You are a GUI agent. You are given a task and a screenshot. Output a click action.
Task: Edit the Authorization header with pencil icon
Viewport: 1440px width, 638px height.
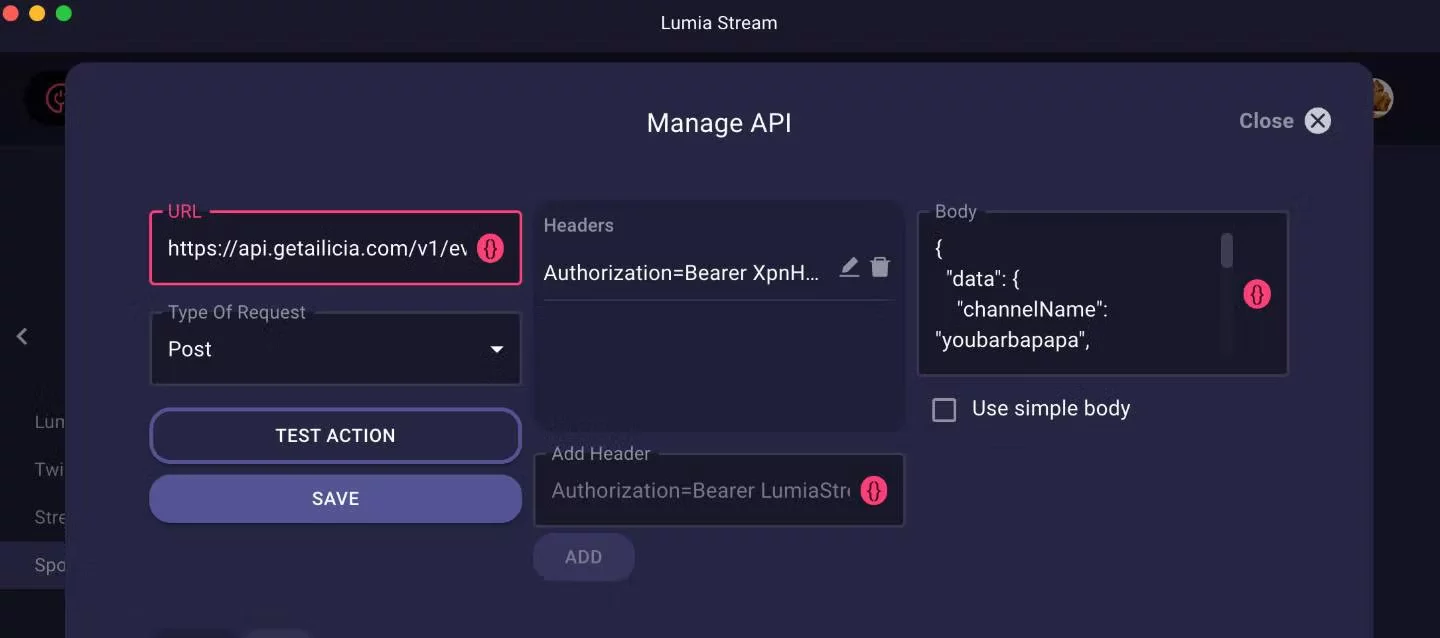tap(849, 267)
